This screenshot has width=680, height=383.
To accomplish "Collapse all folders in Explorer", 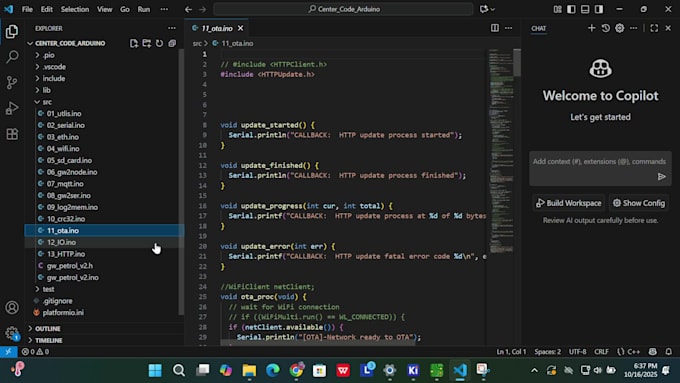I will (x=172, y=43).
